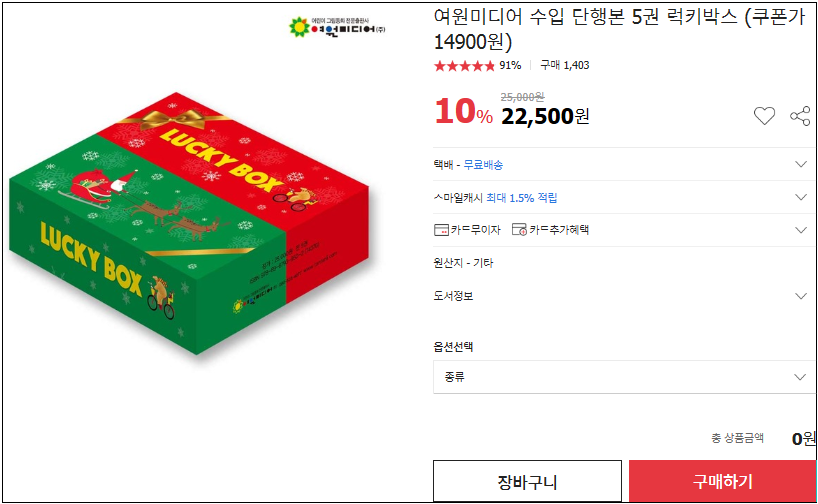Screen dimensions: 818x504
Task: Click the red 구매하기 buy button
Action: 723,481
